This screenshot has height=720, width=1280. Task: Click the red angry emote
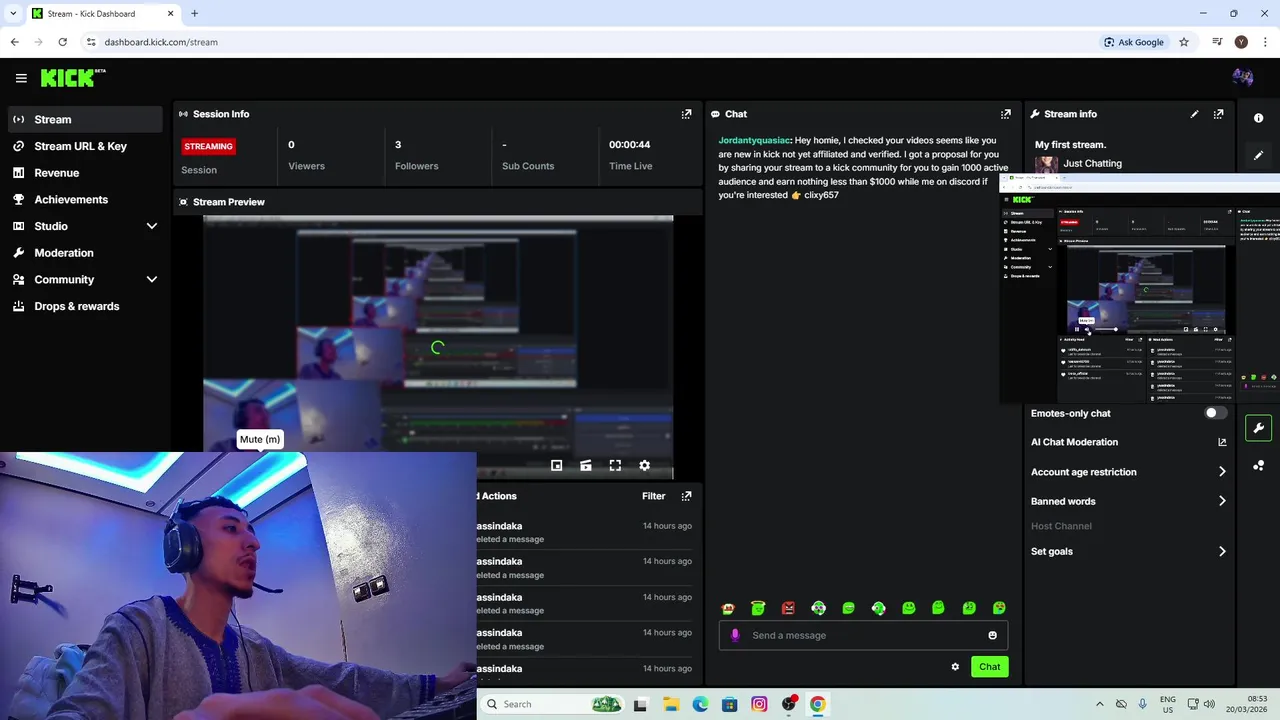click(x=788, y=607)
